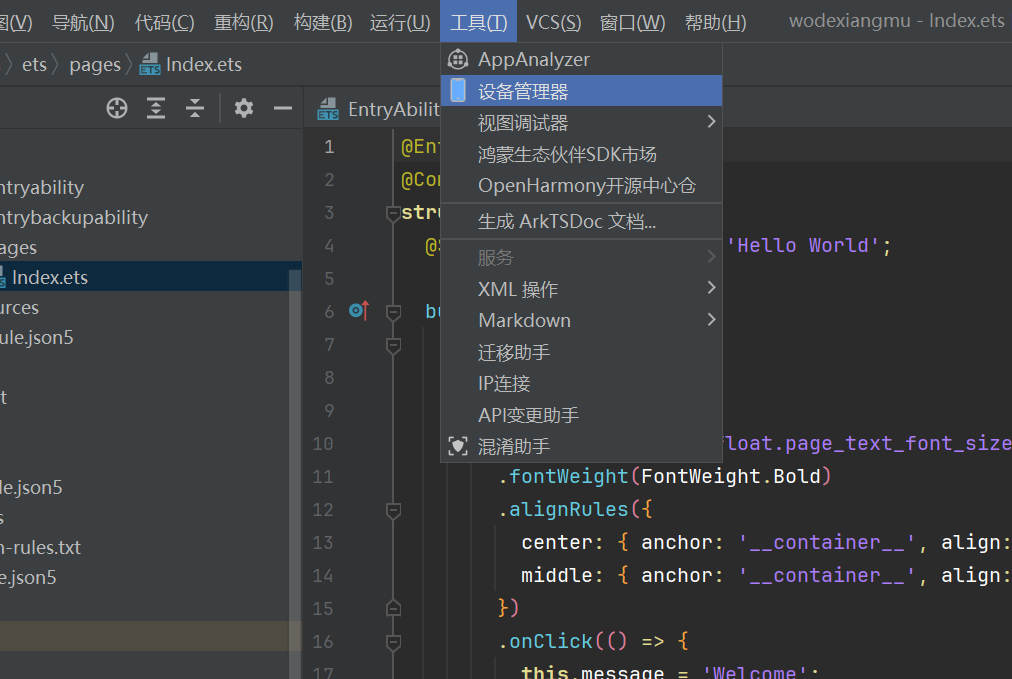The width and height of the screenshot is (1012, 679).
Task: Click the Expand All icon
Action: [156, 108]
